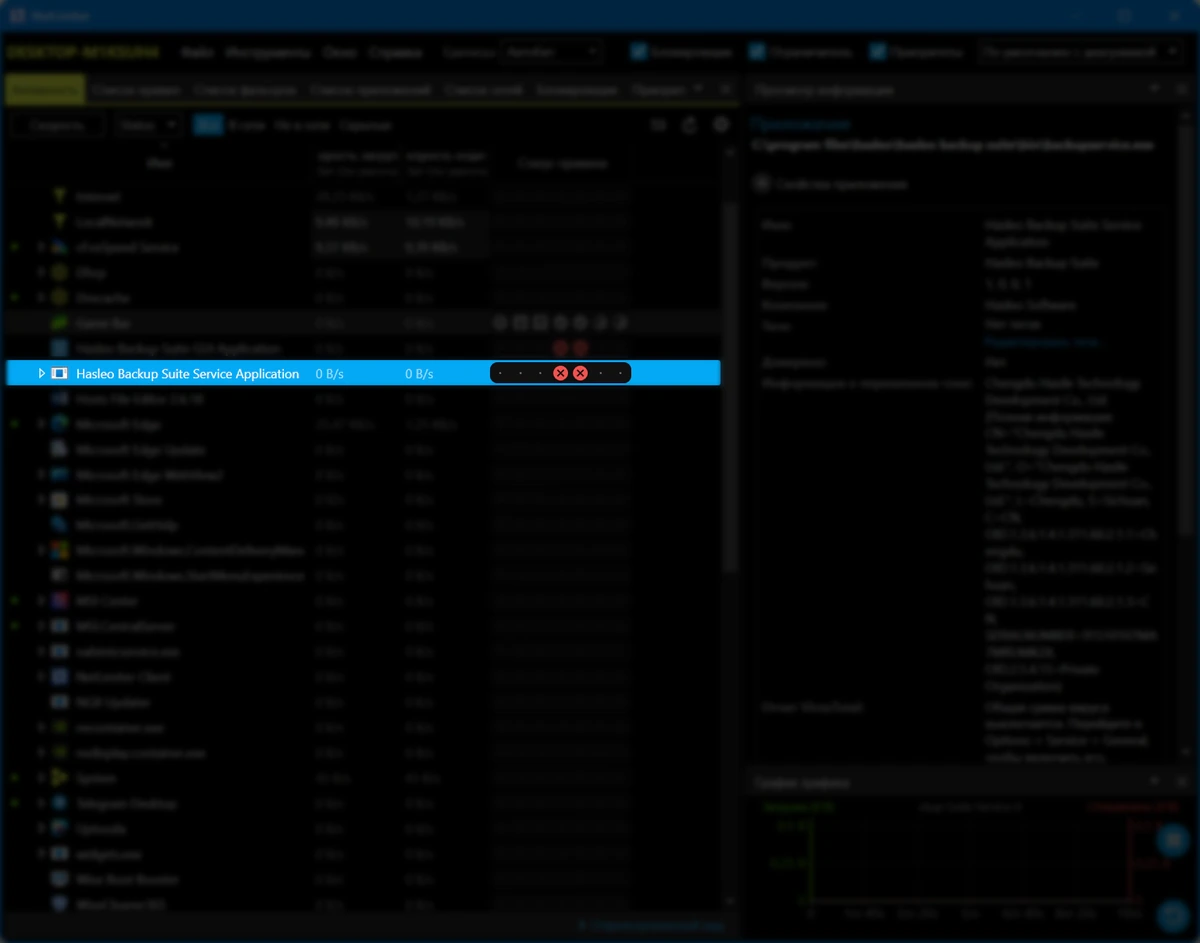The height and width of the screenshot is (943, 1200).
Task: Select the text Hasleo Backup Suite Service Application
Action: [188, 373]
